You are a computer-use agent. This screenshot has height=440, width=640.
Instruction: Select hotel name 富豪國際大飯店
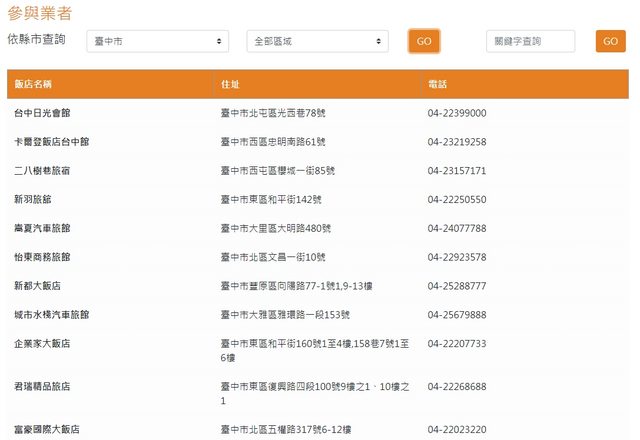(47, 429)
